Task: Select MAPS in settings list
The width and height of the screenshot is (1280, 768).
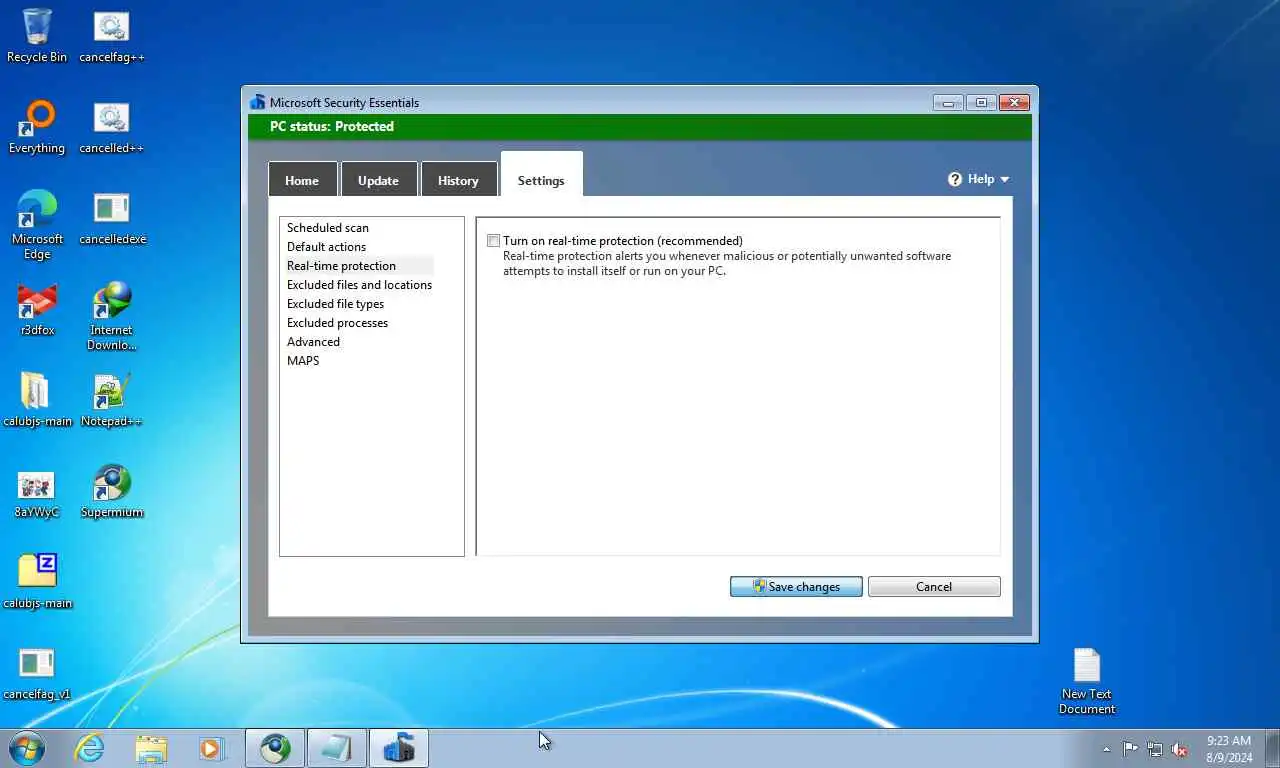Action: point(303,361)
